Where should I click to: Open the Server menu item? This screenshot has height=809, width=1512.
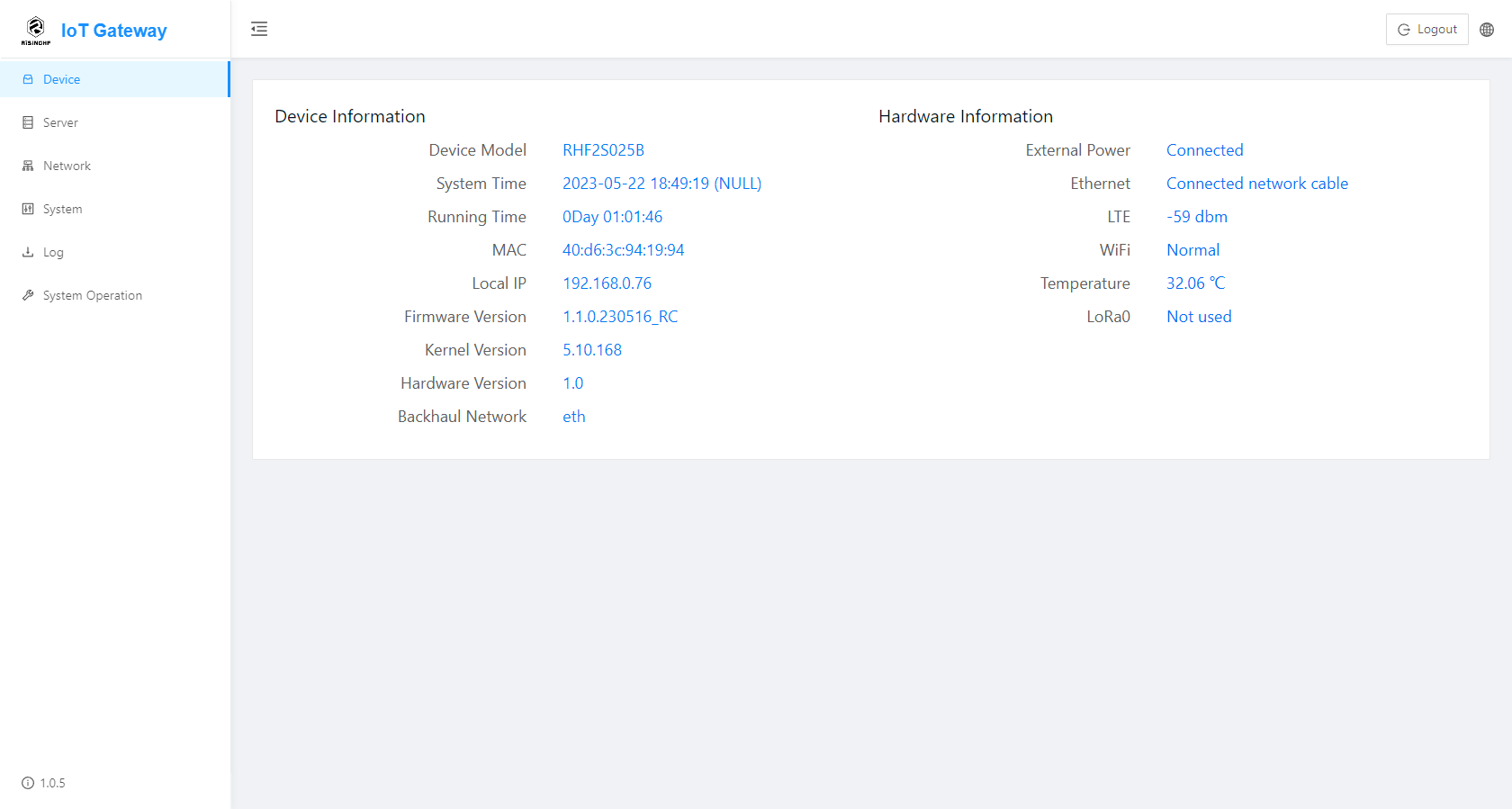pos(60,122)
